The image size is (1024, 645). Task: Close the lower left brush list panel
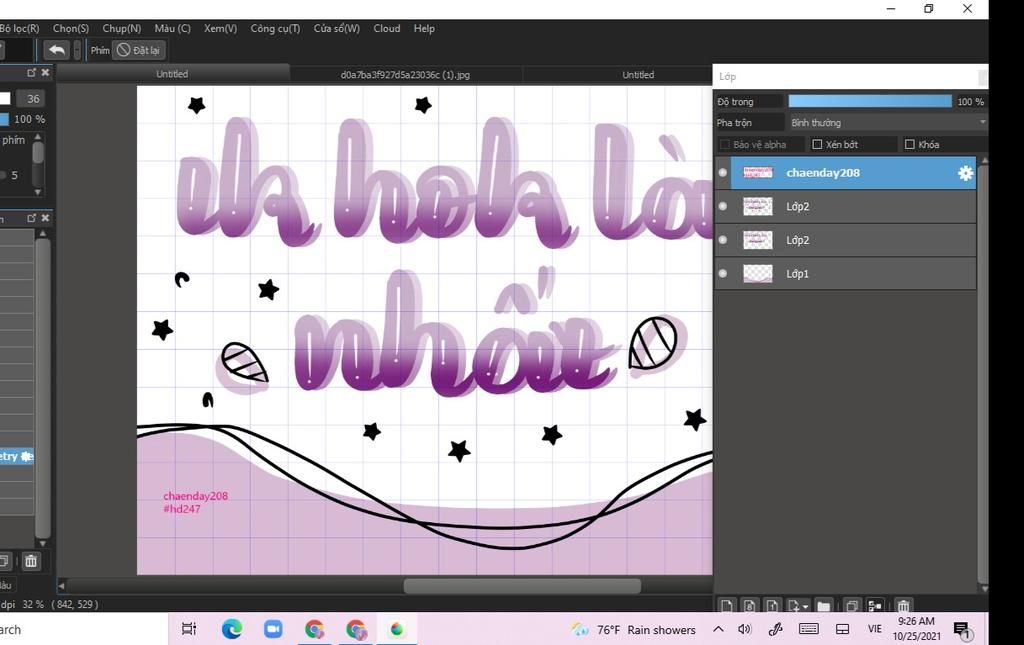tap(45, 218)
